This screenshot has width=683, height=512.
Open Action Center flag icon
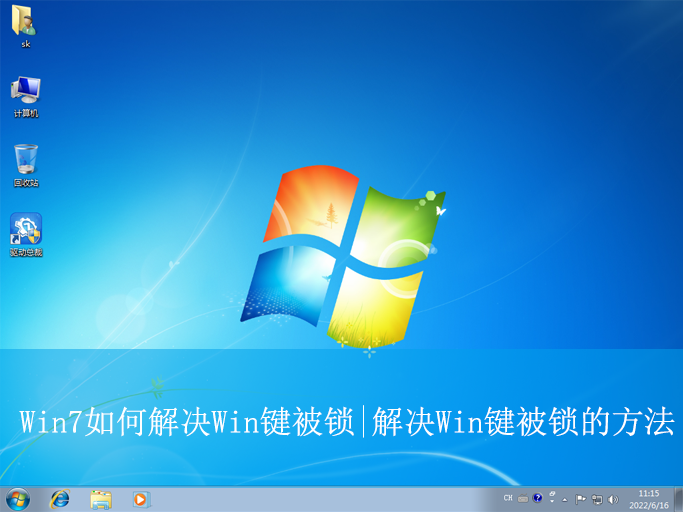coord(580,498)
